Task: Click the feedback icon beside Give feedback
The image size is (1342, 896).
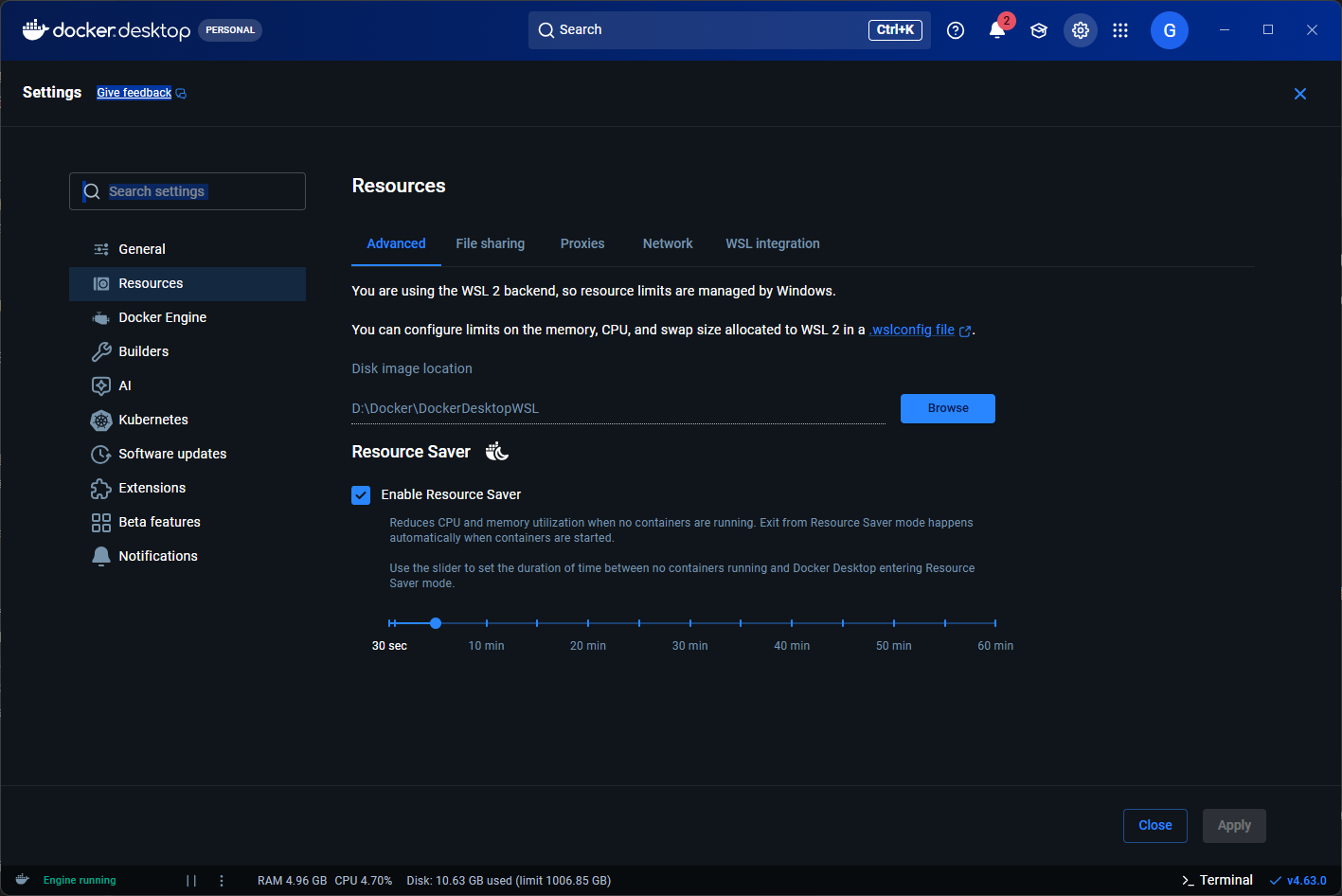Action: pos(181,94)
